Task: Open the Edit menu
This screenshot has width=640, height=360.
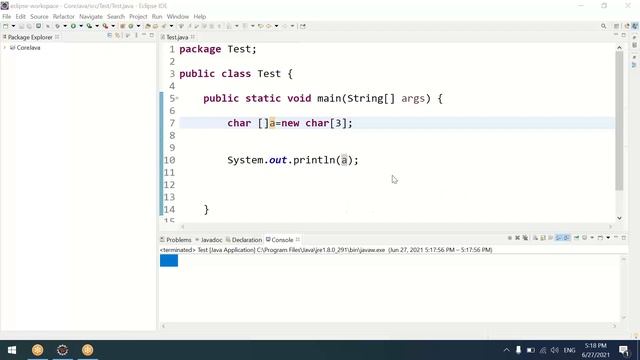Action: pos(20,17)
